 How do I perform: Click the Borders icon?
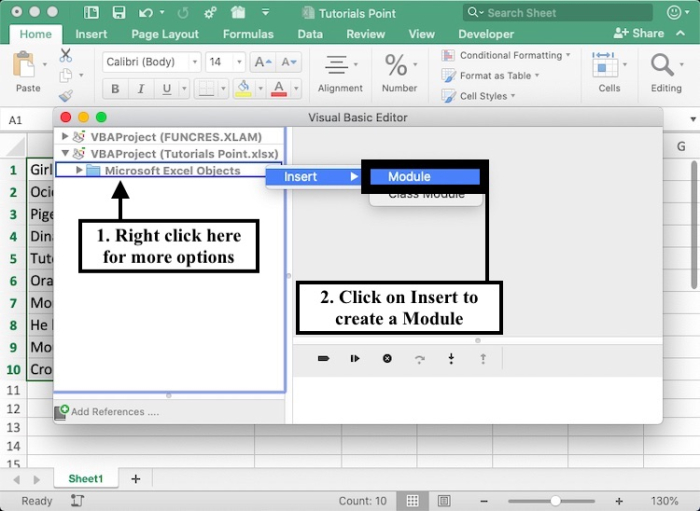tap(206, 88)
